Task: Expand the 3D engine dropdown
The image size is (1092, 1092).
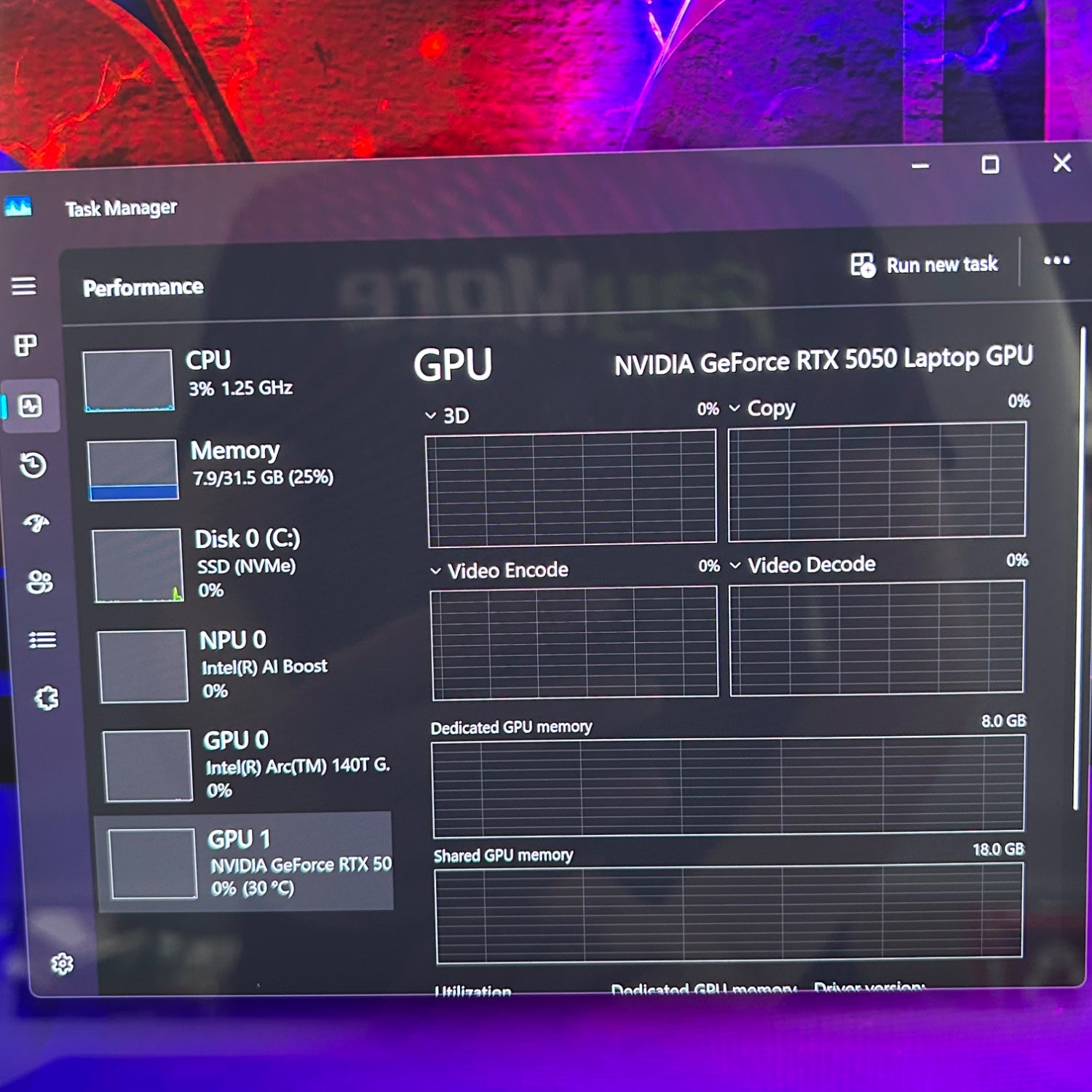Action: (430, 416)
